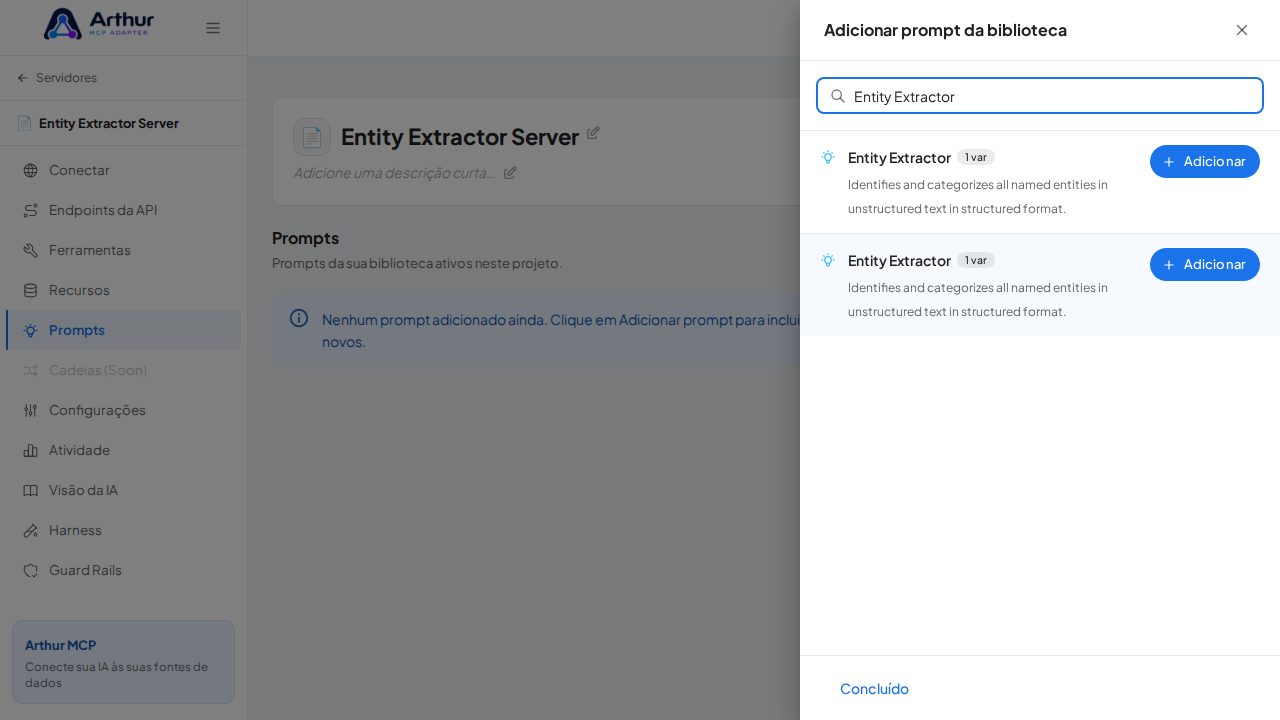Open Configurações

[123, 410]
